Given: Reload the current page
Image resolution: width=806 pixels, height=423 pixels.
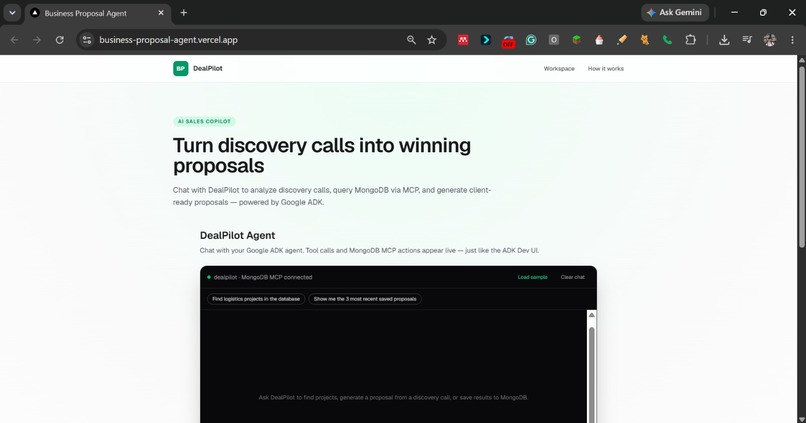Looking at the screenshot, I should click(60, 40).
